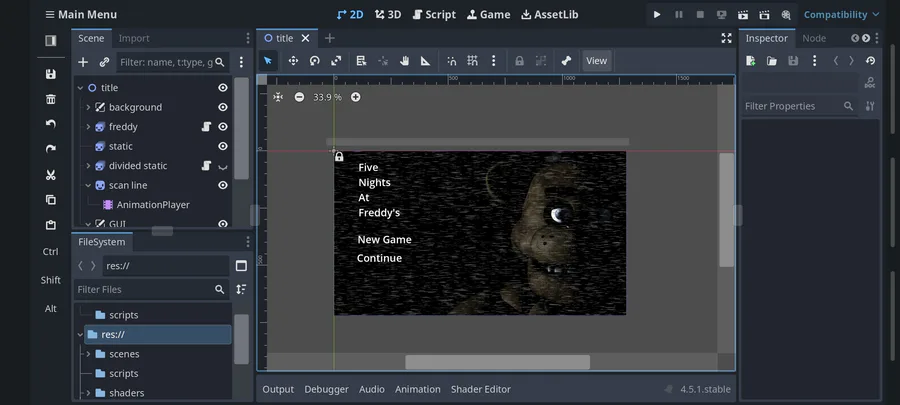Toggle smart snap icon
Viewport: 900px width, 405px height.
coord(452,61)
